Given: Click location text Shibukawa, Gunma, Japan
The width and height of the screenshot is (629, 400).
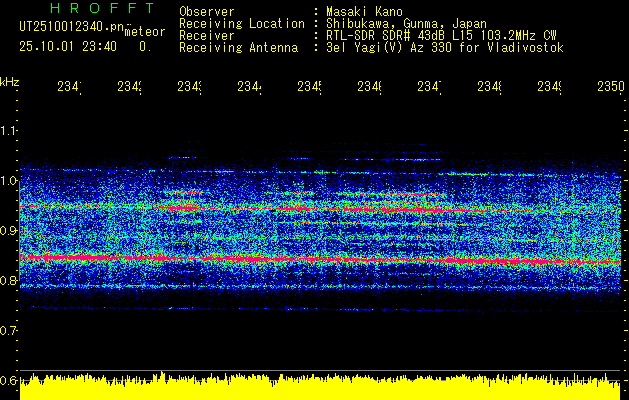Looking at the screenshot, I should (406, 24).
